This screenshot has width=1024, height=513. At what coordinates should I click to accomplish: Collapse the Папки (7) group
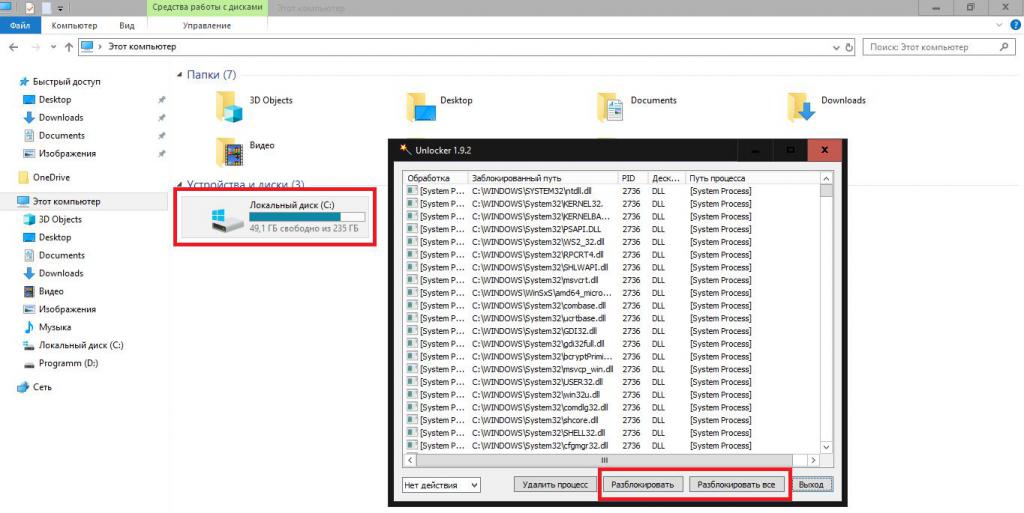tap(180, 75)
